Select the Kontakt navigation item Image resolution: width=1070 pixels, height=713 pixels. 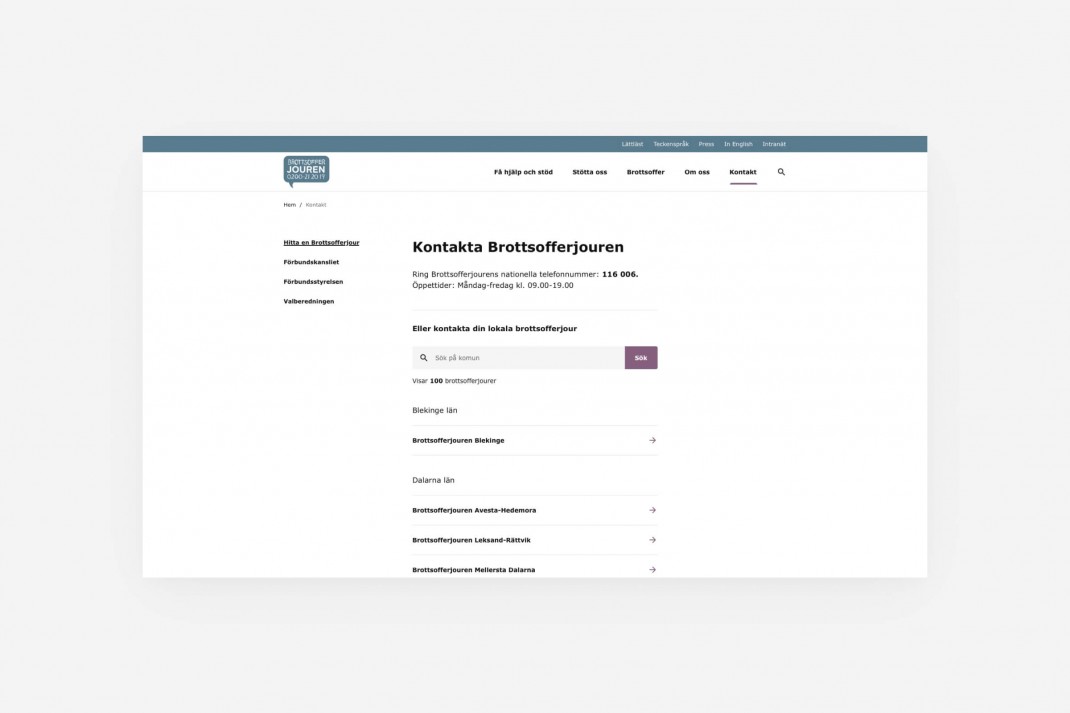click(742, 172)
